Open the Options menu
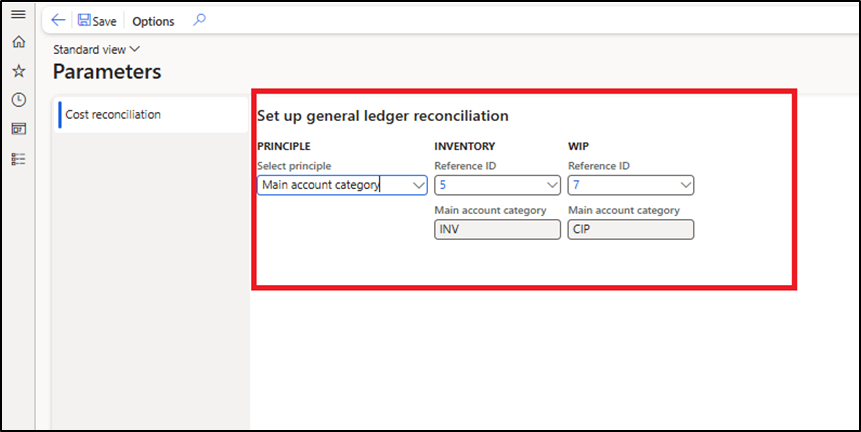Screen dimensions: 861x432 tap(153, 21)
